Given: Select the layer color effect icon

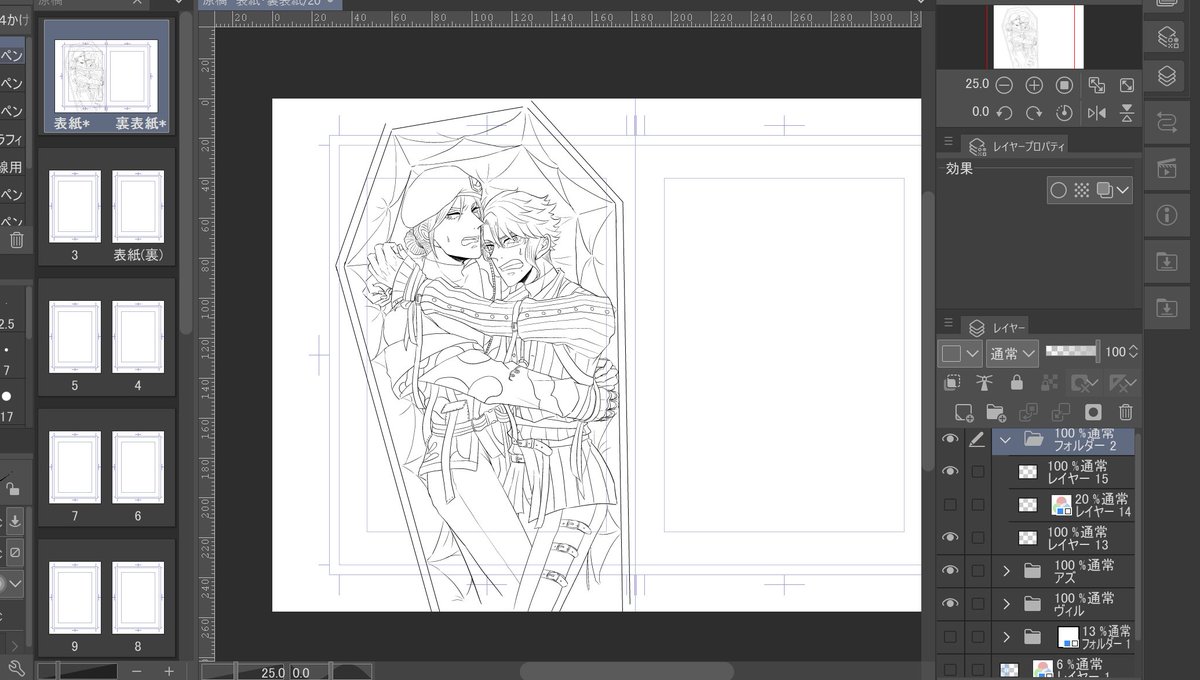Looking at the screenshot, I should pyautogui.click(x=1105, y=190).
